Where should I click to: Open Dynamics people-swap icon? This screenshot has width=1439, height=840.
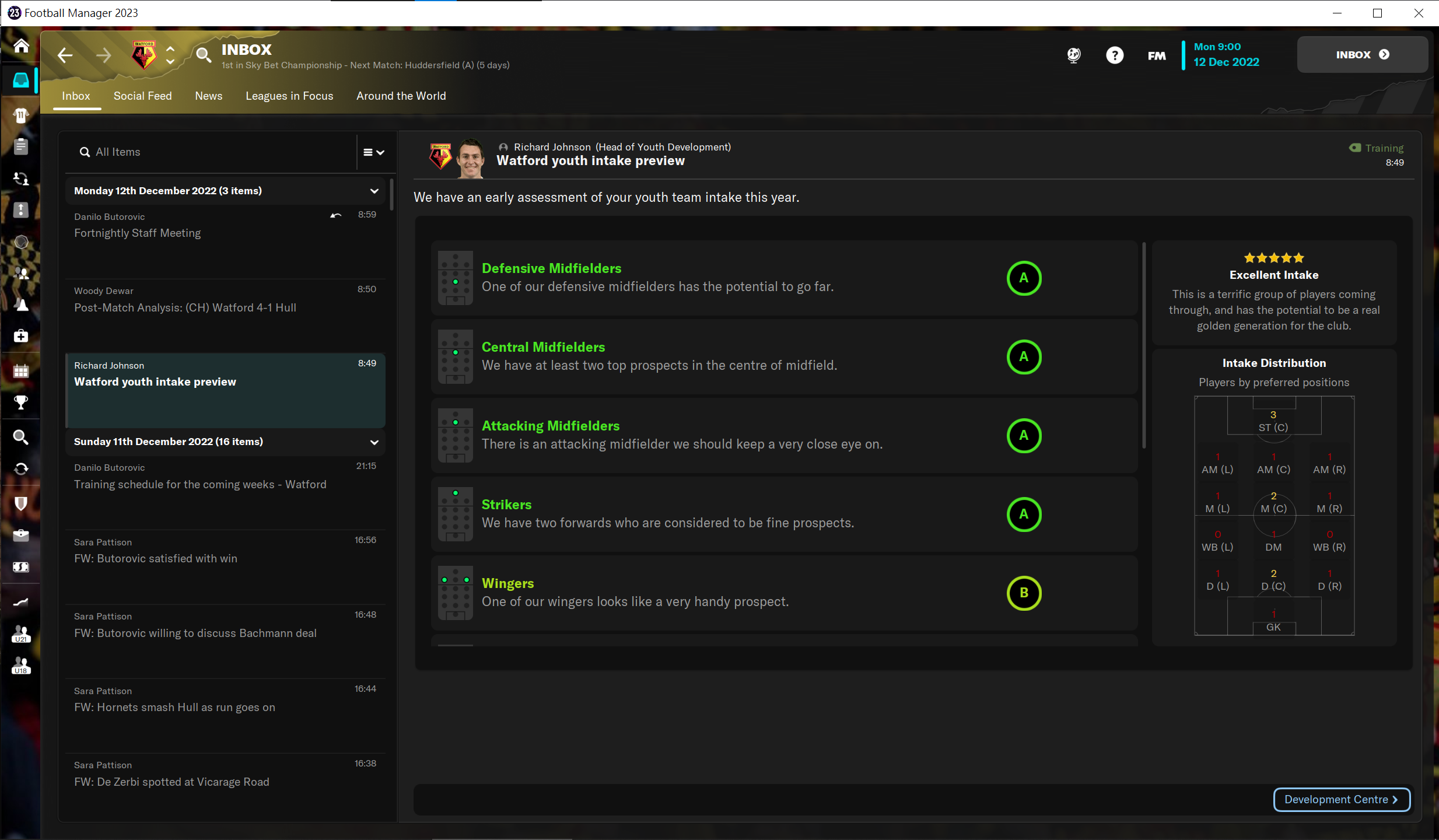tap(21, 178)
